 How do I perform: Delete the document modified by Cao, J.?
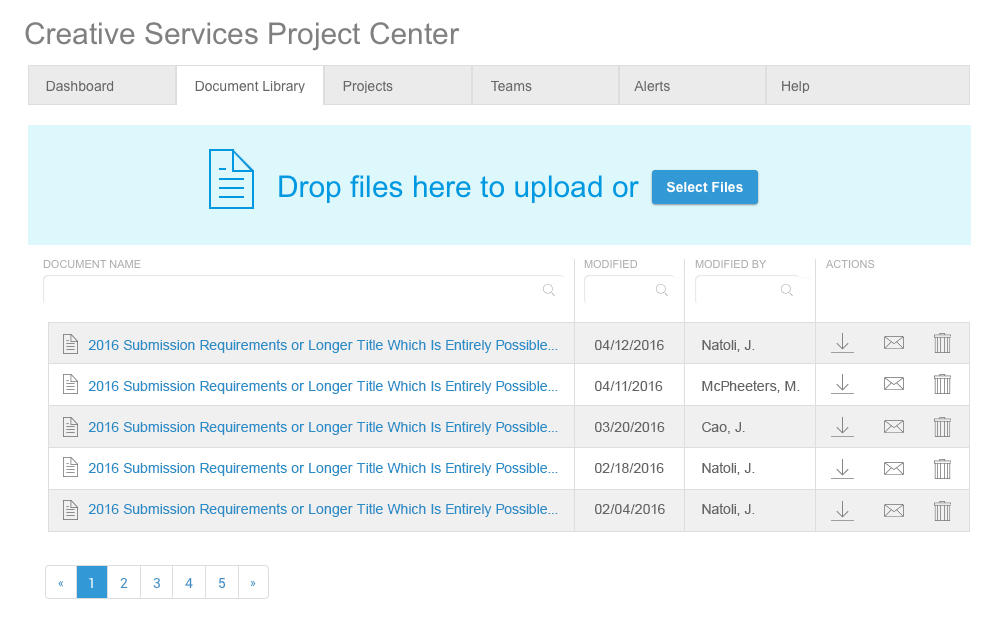tap(941, 427)
